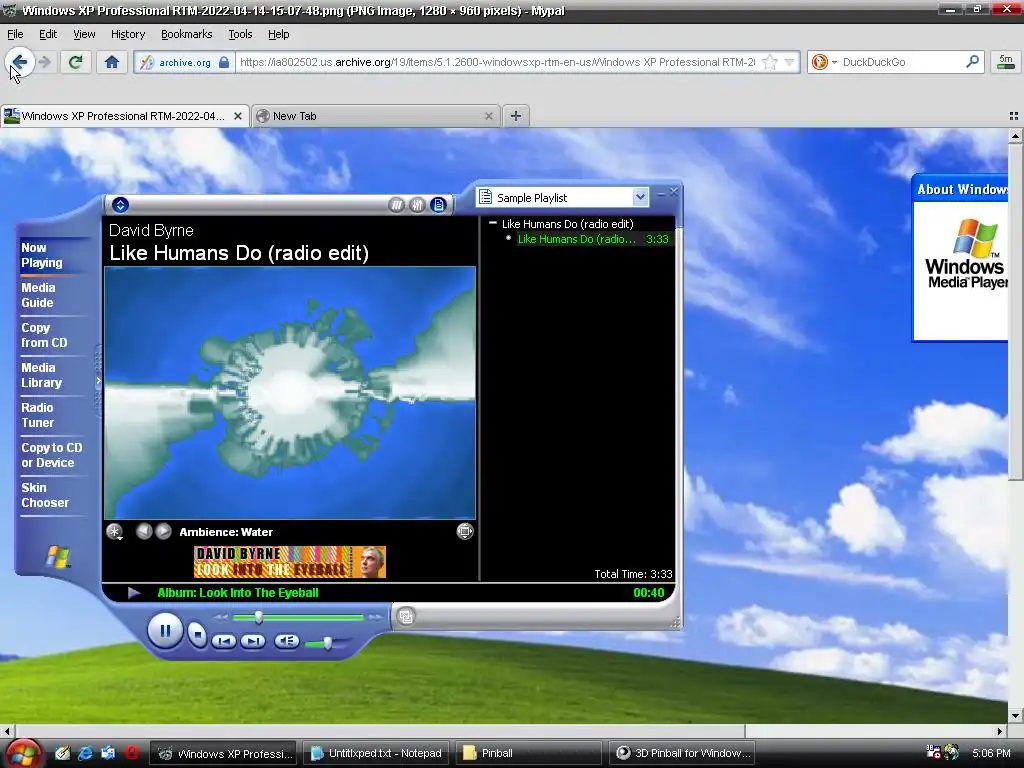Open the History menu
Viewport: 1024px width, 768px height.
[x=127, y=34]
